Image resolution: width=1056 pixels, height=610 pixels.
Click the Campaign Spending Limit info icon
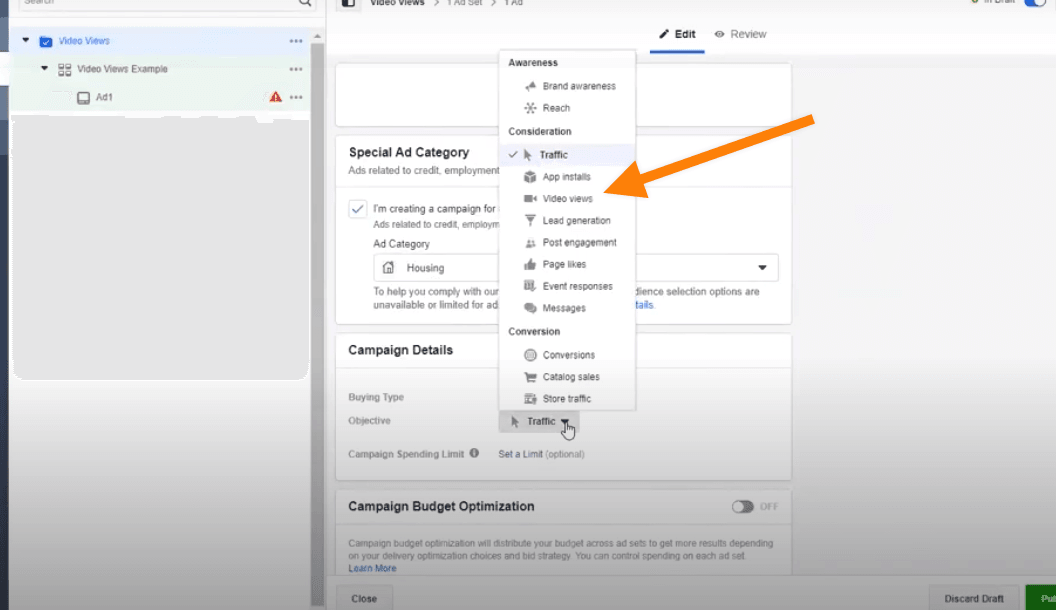474,453
